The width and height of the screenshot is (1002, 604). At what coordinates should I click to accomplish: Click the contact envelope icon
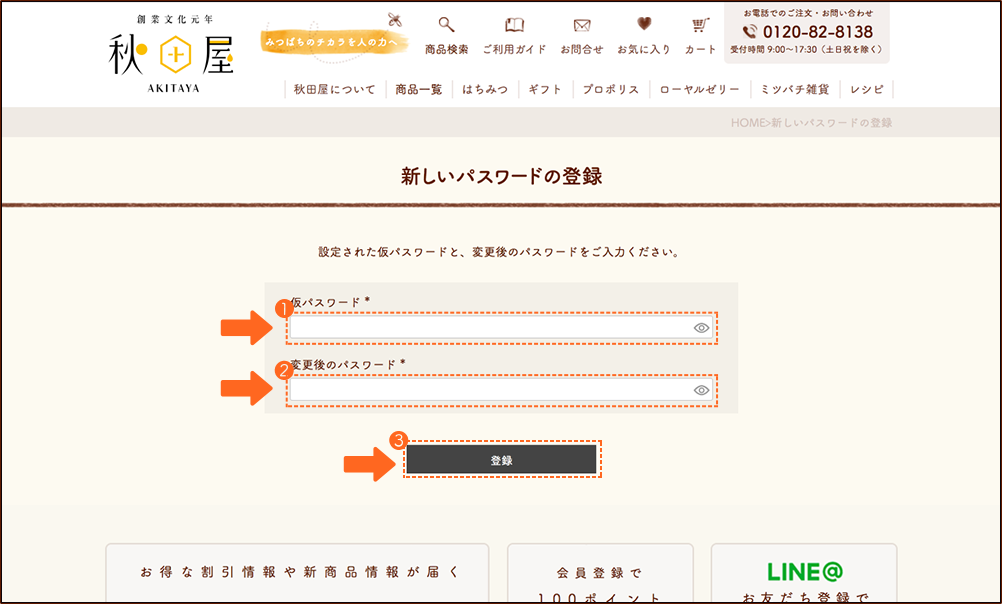[581, 26]
